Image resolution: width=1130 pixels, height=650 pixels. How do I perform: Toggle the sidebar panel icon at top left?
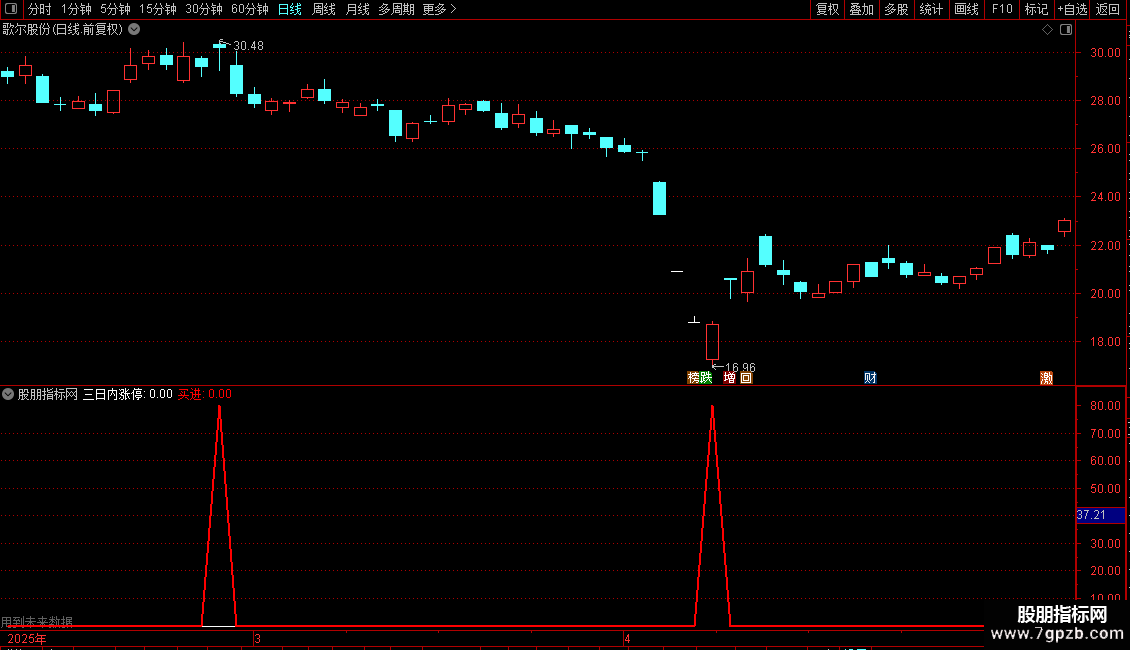[x=11, y=9]
